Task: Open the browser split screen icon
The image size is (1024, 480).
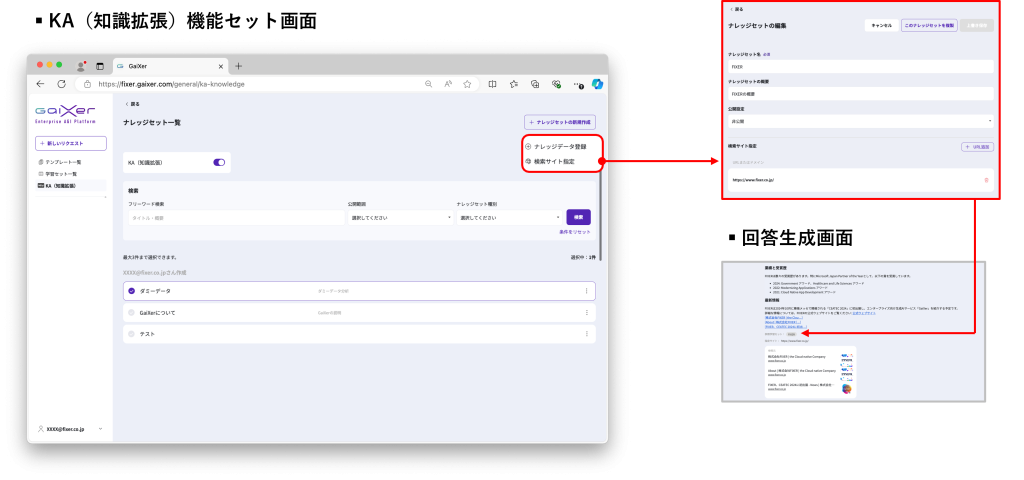Action: pos(492,84)
